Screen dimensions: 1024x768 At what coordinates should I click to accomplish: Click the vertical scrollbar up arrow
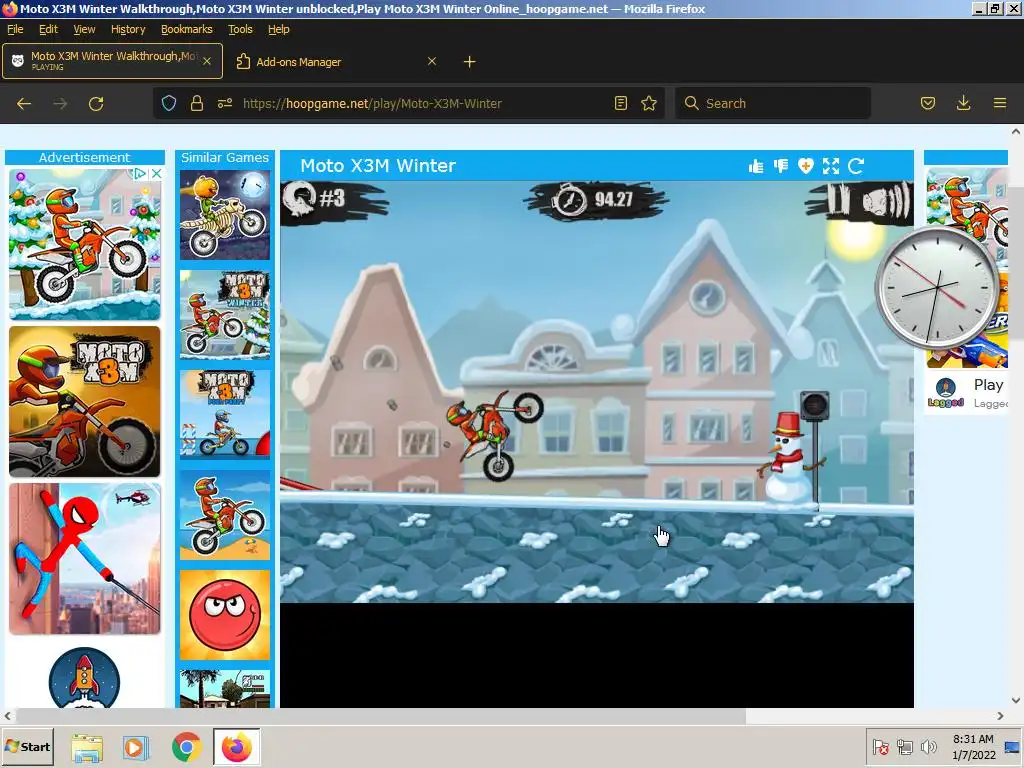click(1016, 131)
